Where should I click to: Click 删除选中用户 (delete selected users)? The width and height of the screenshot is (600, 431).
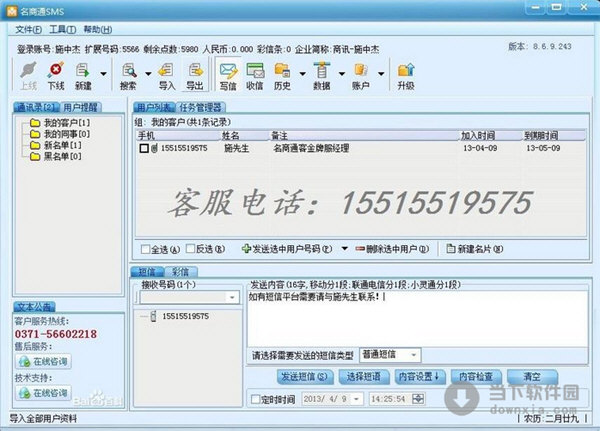point(392,249)
